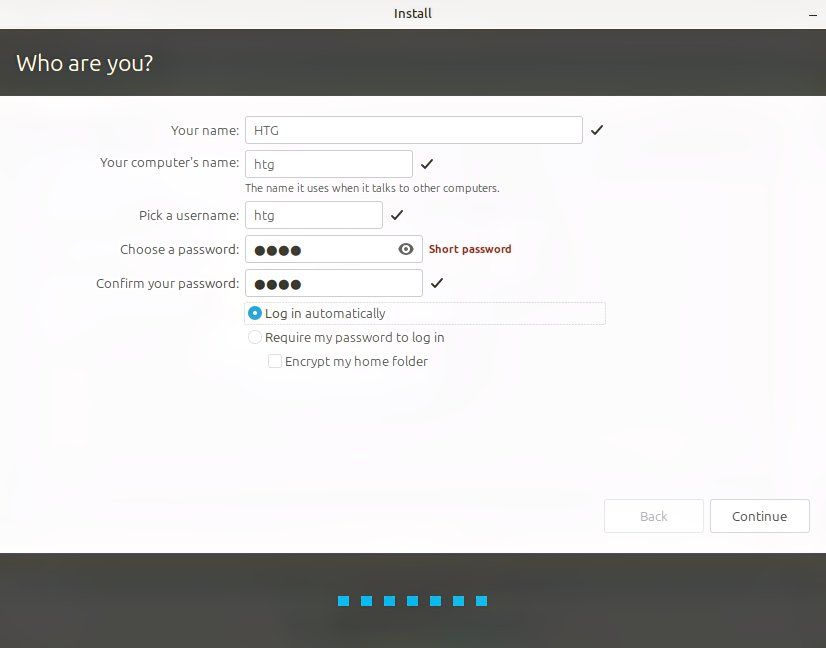Viewport: 826px width, 648px height.
Task: Click the Short password warning indicator
Action: tap(470, 249)
